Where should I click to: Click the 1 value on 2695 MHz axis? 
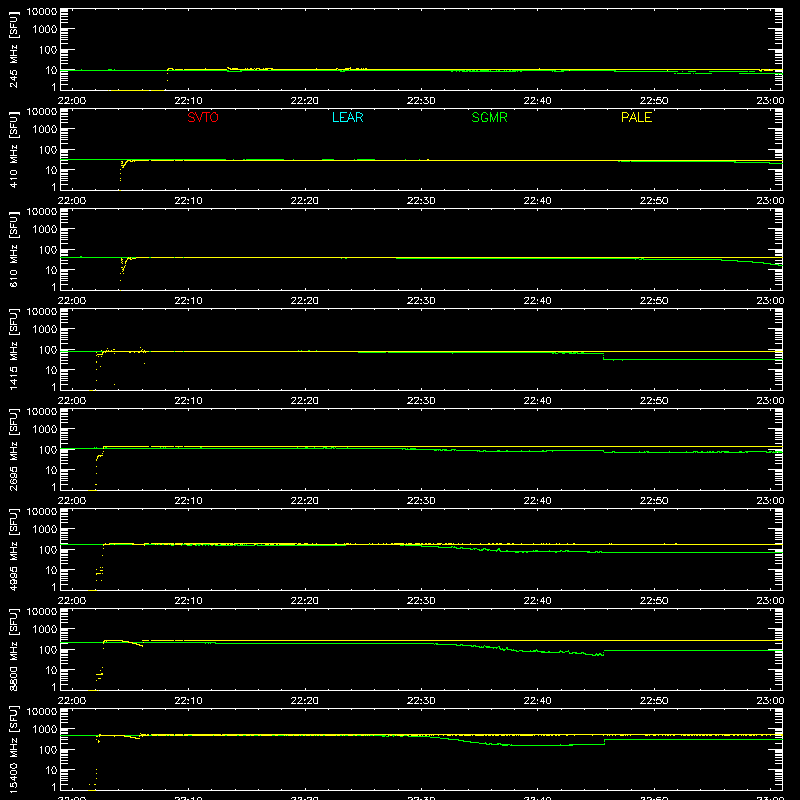[54, 487]
